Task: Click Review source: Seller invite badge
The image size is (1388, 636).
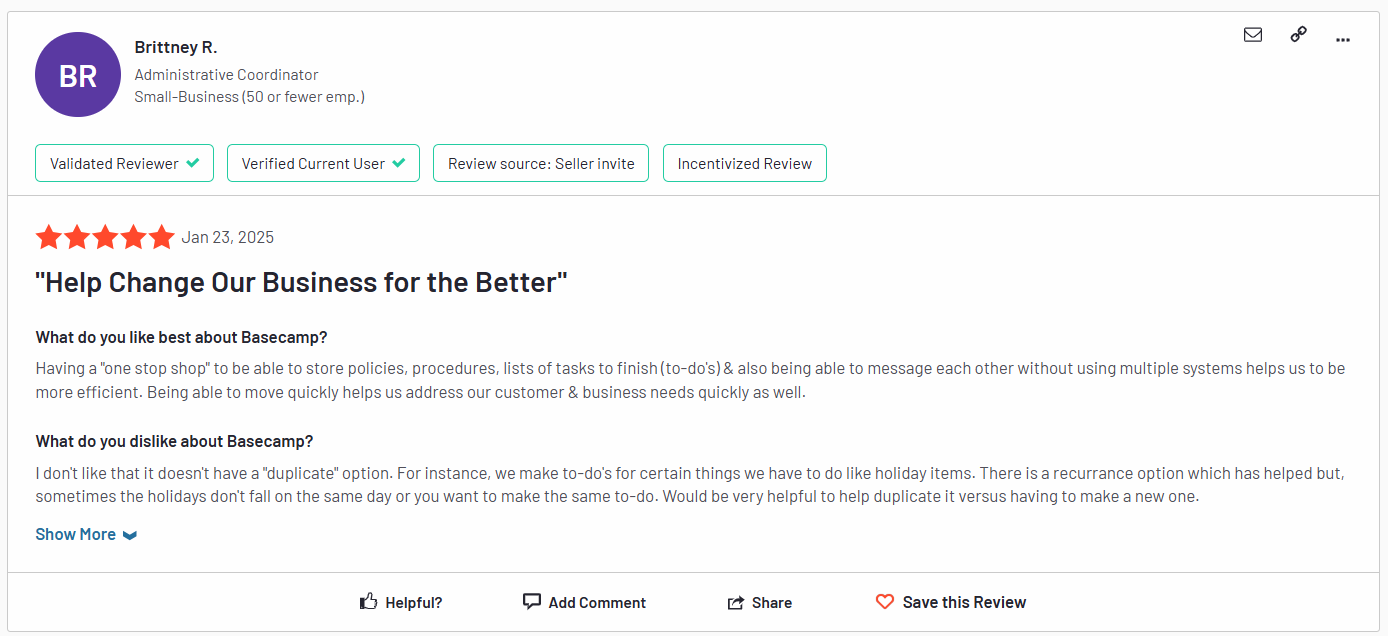Action: click(541, 163)
